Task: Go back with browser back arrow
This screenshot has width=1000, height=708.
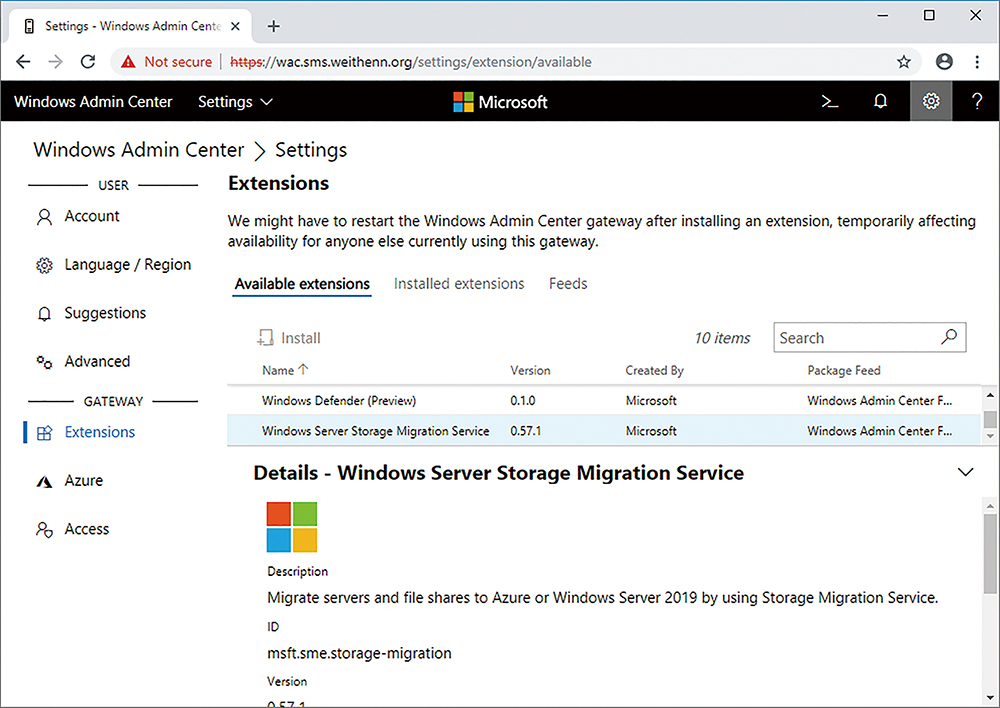Action: click(x=23, y=62)
